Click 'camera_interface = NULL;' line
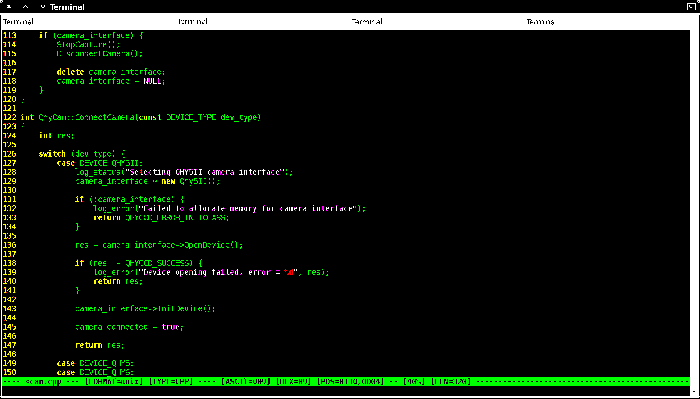 tap(111, 81)
